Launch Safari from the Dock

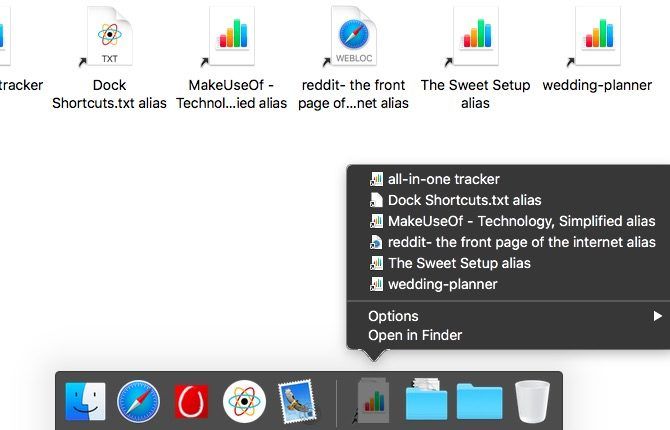tap(138, 401)
